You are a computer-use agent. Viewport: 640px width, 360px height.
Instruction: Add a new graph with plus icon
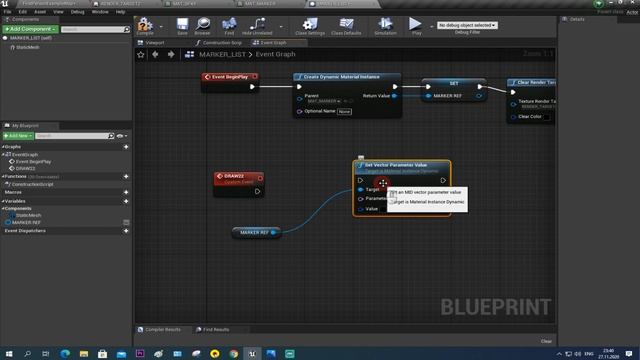point(126,147)
